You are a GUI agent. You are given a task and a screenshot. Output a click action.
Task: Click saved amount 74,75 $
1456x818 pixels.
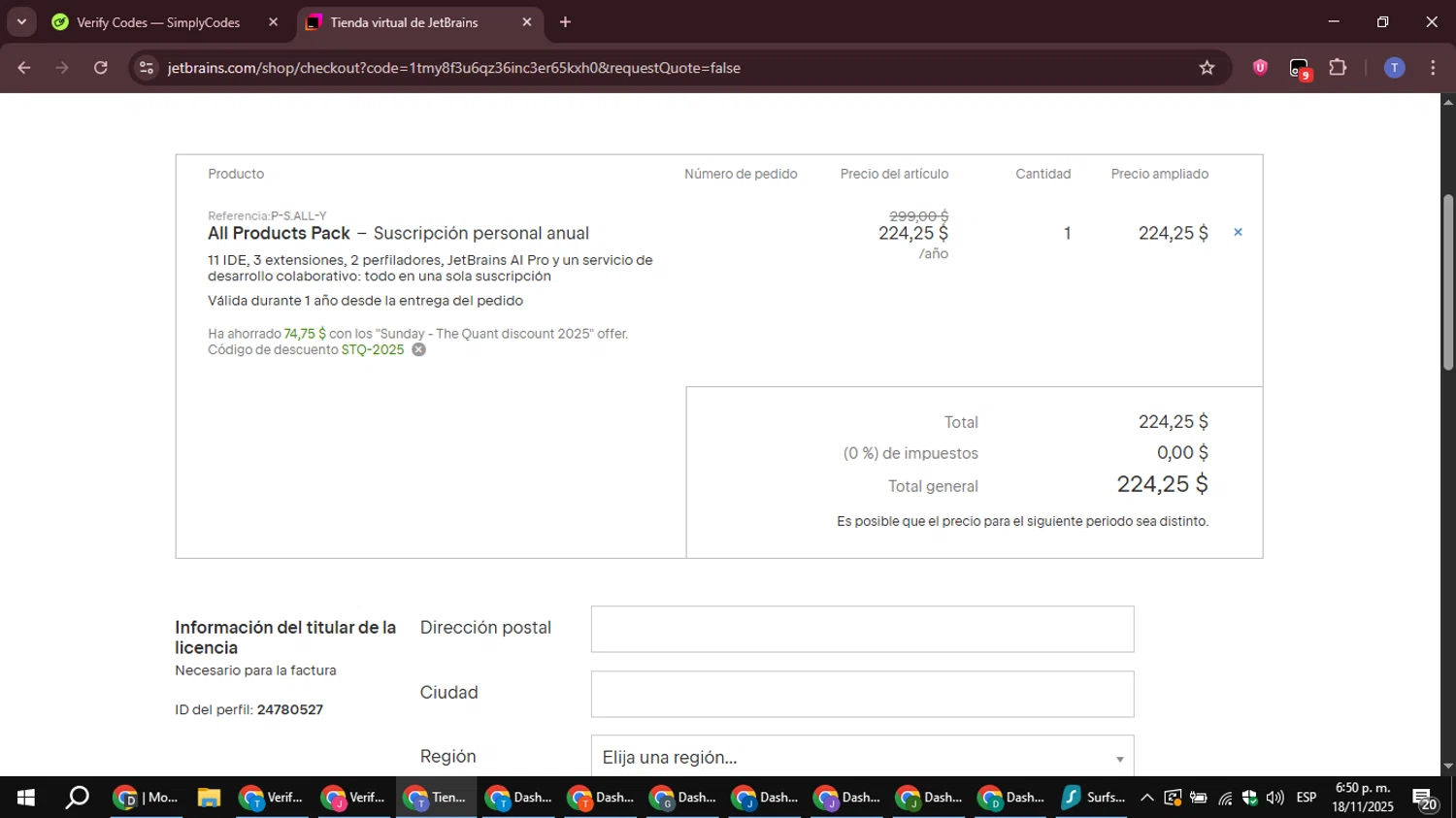coord(305,334)
